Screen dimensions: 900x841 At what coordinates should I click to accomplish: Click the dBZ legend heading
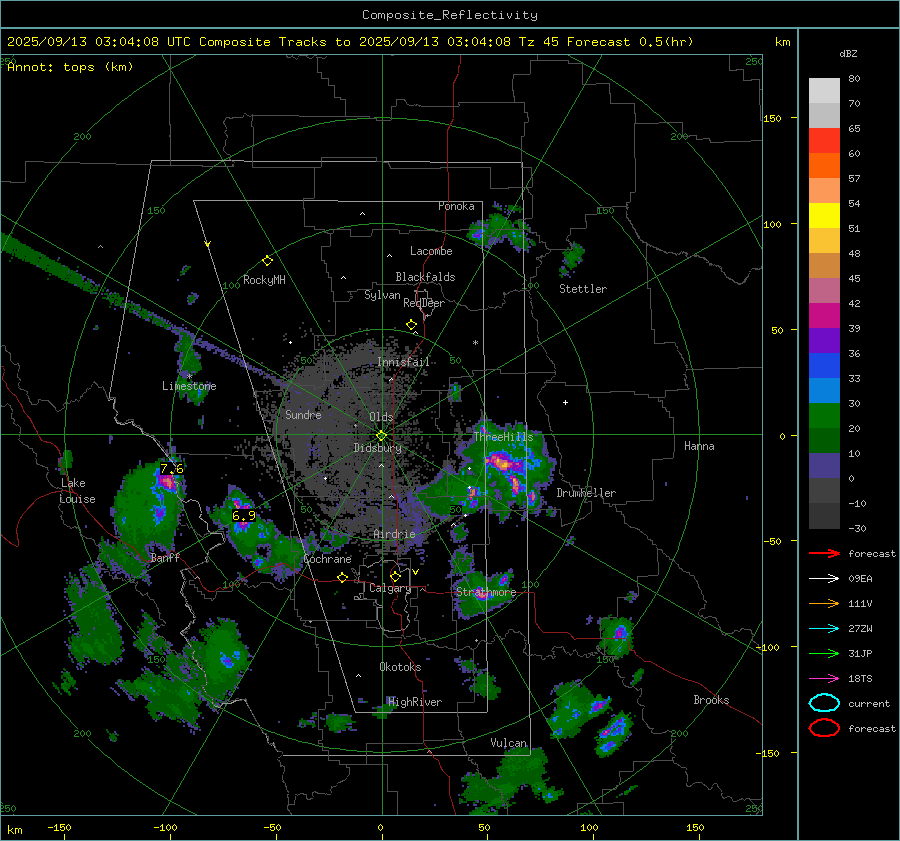click(x=848, y=53)
